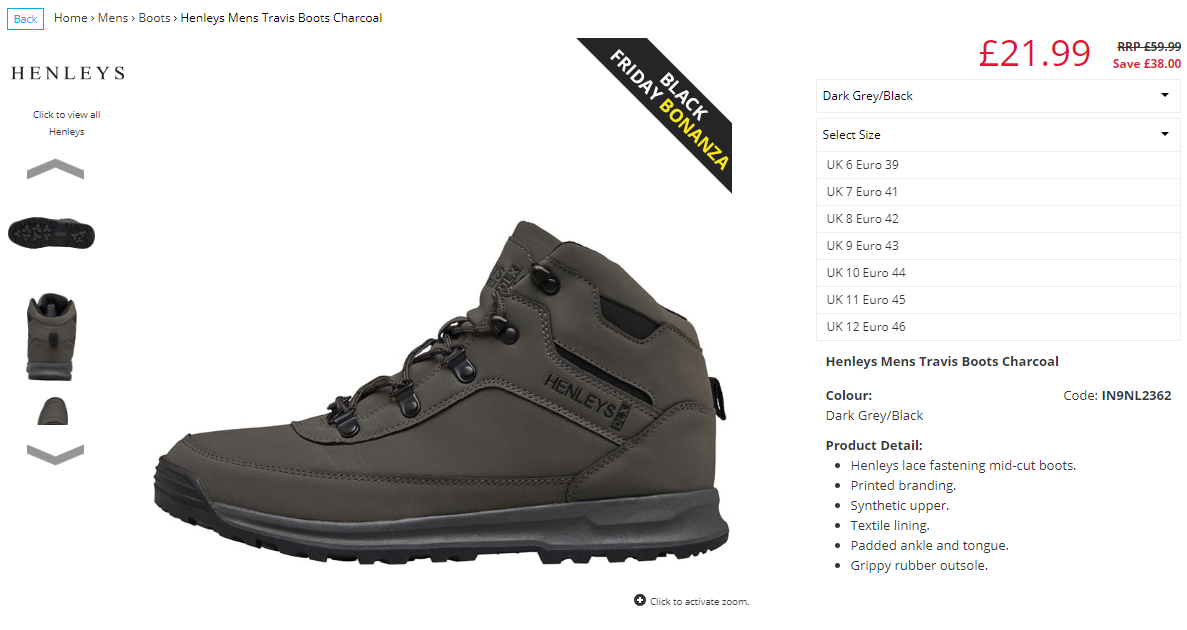The height and width of the screenshot is (630, 1187).
Task: Open the Mens breadcrumb link
Action: click(113, 18)
